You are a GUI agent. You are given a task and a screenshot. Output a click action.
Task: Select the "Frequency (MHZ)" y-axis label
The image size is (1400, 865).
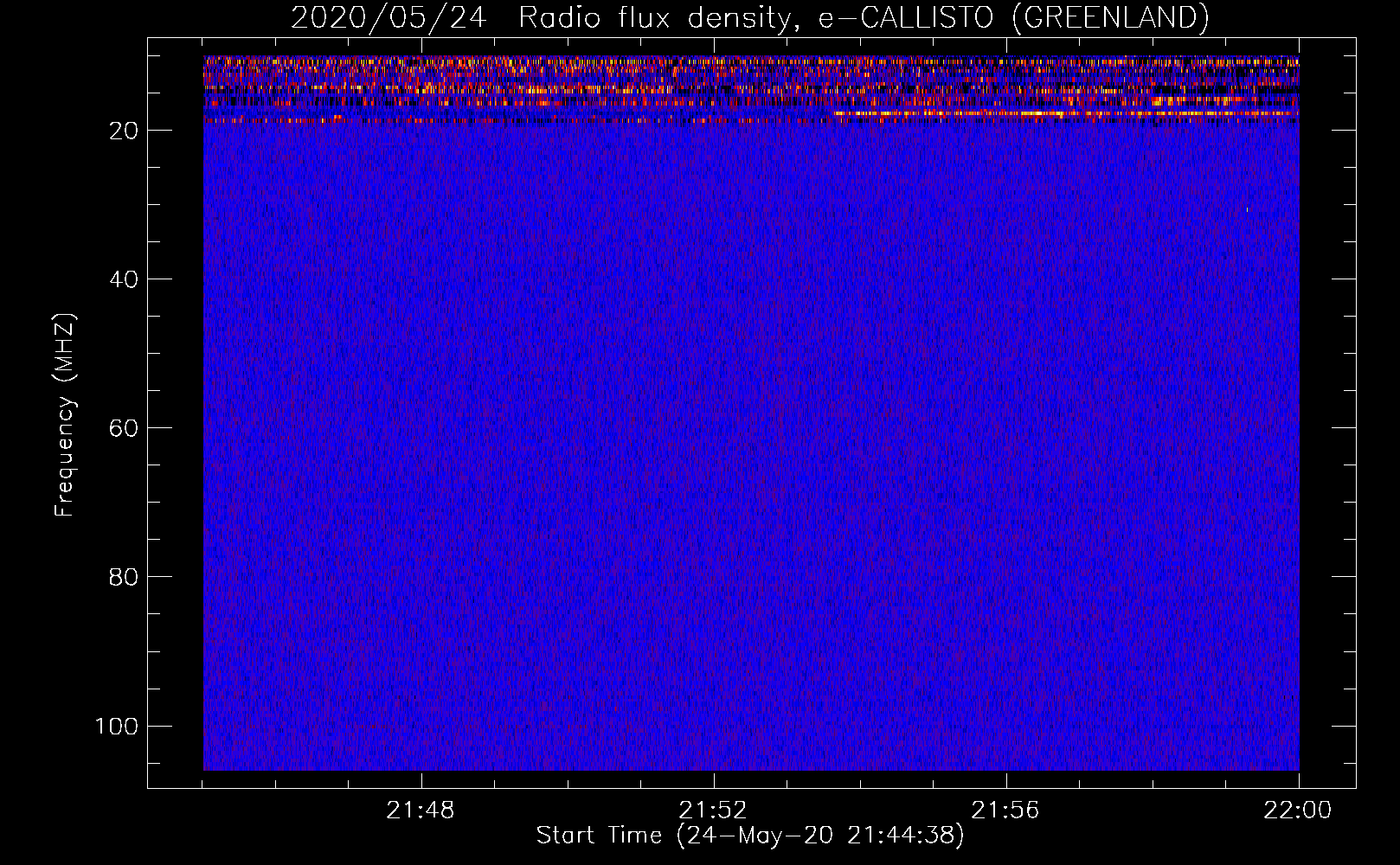click(65, 414)
